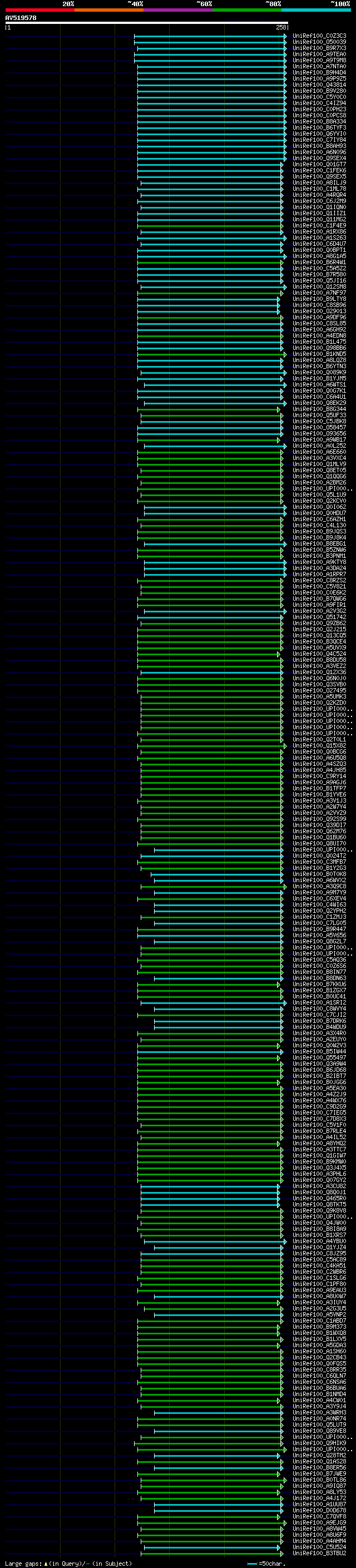Click the orange ~40% identity legend bar
The width and height of the screenshot is (356, 1568).
pos(109,10)
